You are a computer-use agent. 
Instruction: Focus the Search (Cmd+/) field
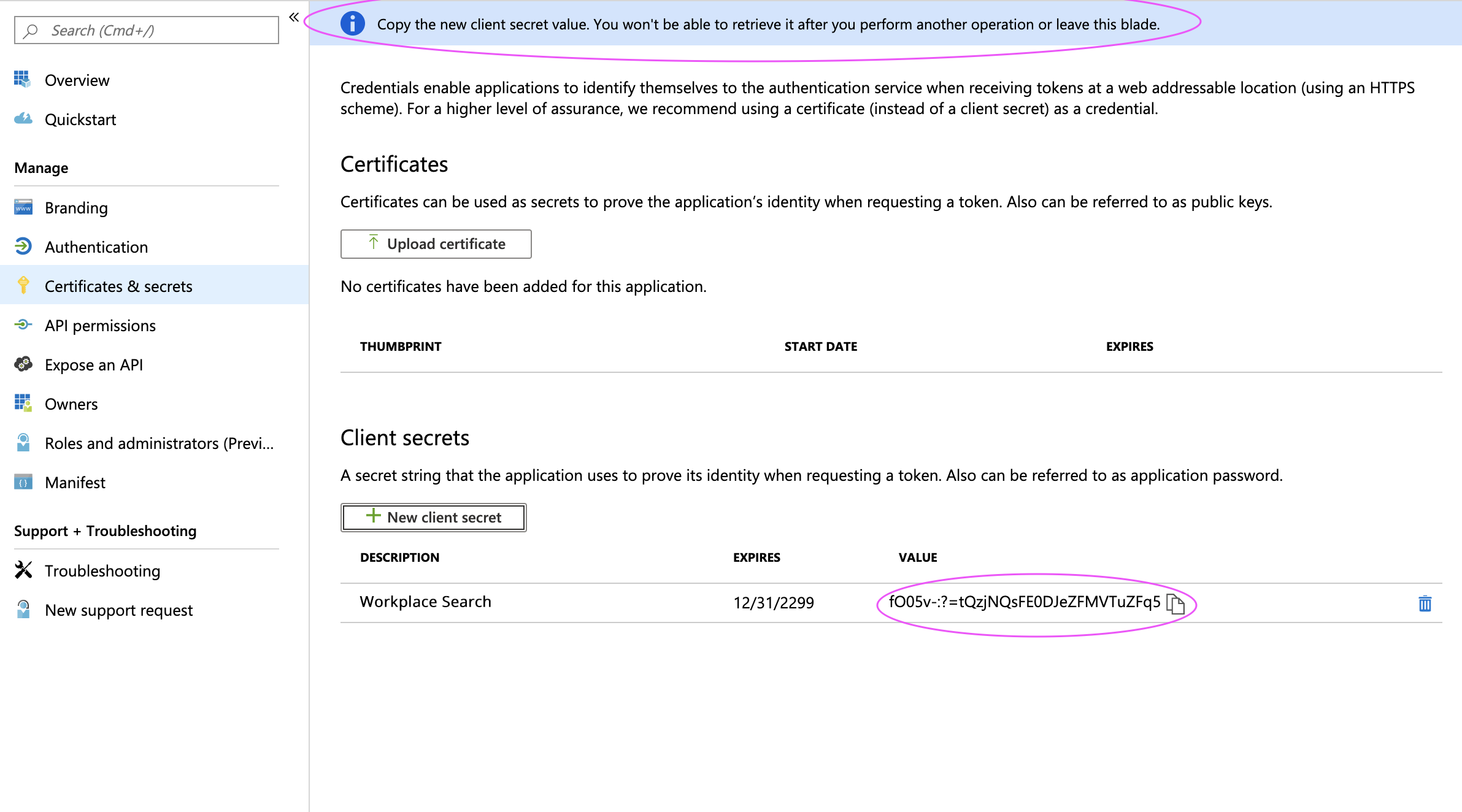click(146, 31)
